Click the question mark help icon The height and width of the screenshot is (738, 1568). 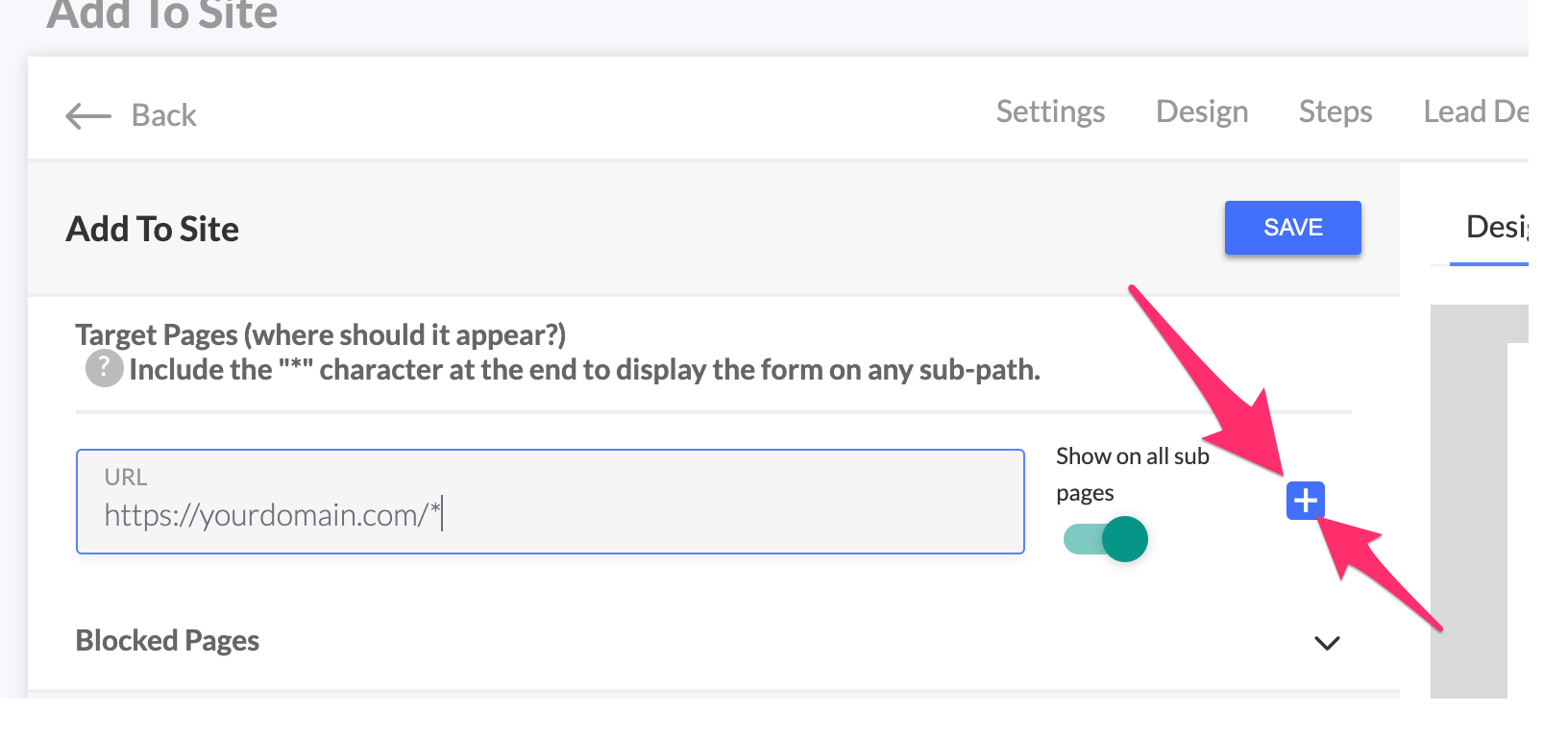(104, 369)
